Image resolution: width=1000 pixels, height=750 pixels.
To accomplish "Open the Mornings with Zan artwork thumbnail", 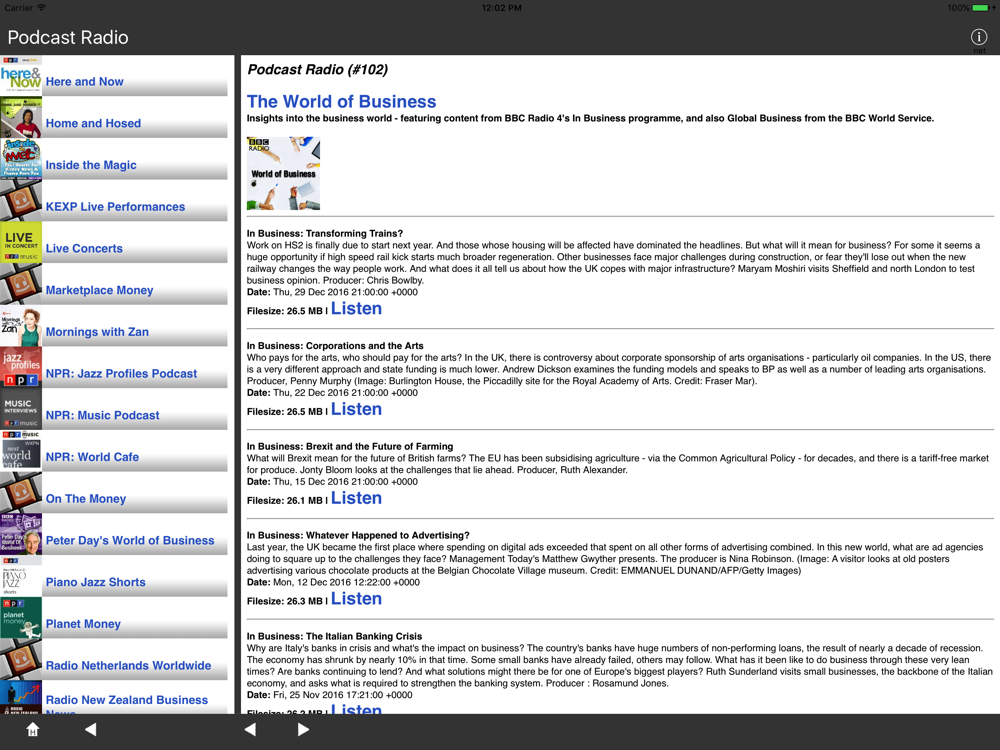I will coord(21,326).
